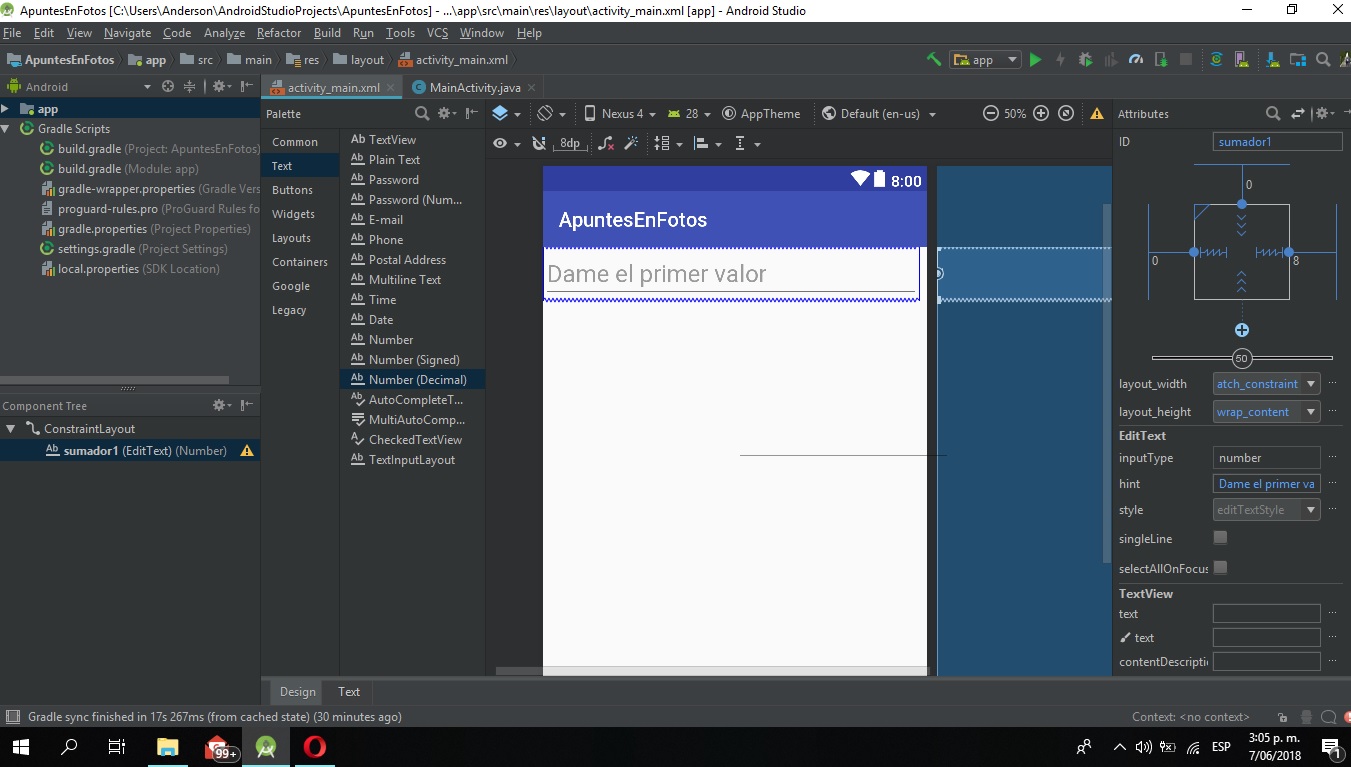
Task: Start the Debug app bug icon
Action: pos(1086,60)
